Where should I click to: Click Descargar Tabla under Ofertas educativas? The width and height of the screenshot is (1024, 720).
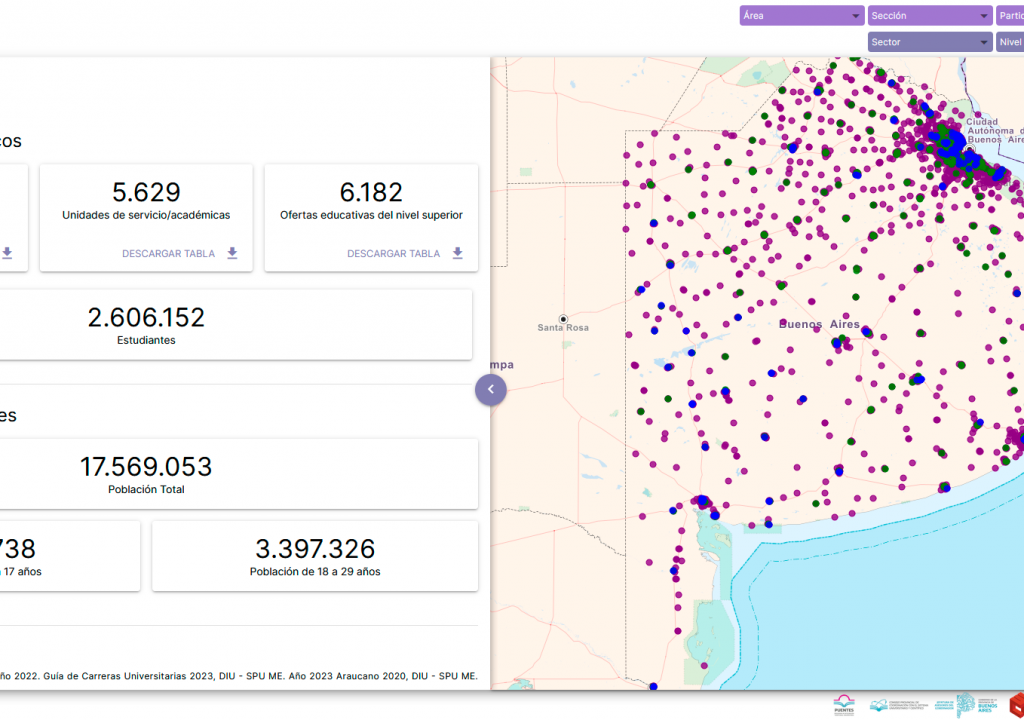[393, 254]
